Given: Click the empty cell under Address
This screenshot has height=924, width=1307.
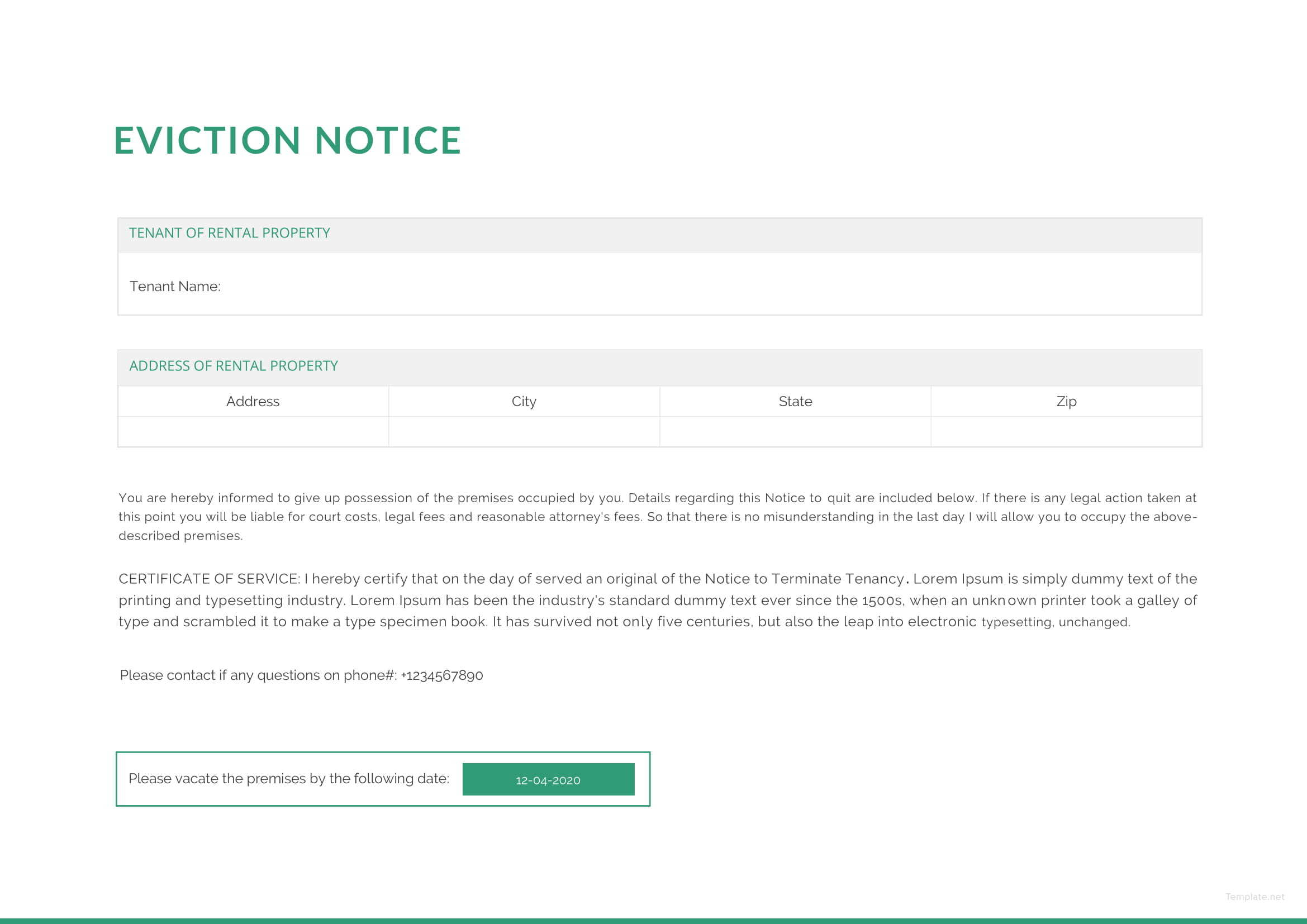Looking at the screenshot, I should [253, 432].
